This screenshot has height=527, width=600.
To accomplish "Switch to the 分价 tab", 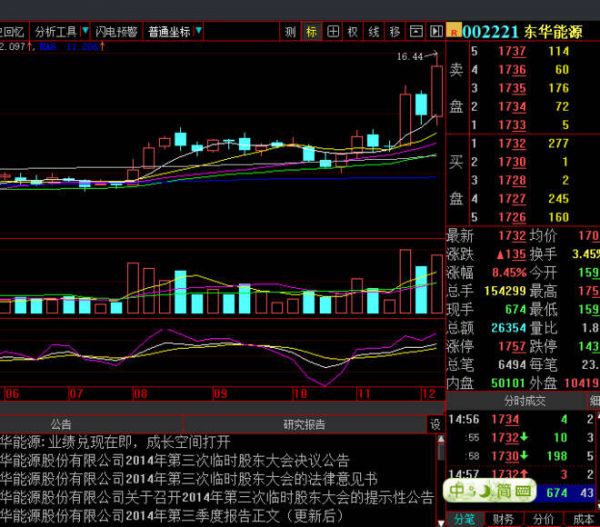I will pyautogui.click(x=543, y=519).
